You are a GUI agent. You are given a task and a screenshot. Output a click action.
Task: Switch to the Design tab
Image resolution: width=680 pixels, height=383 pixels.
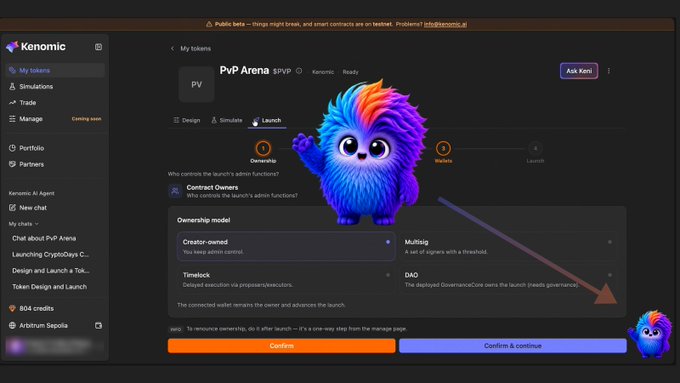coord(187,120)
